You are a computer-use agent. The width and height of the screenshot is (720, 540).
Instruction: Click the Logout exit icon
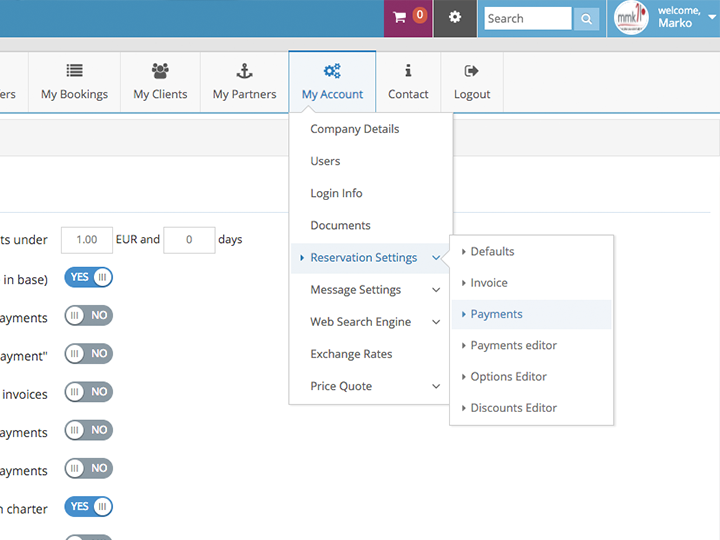[x=472, y=71]
